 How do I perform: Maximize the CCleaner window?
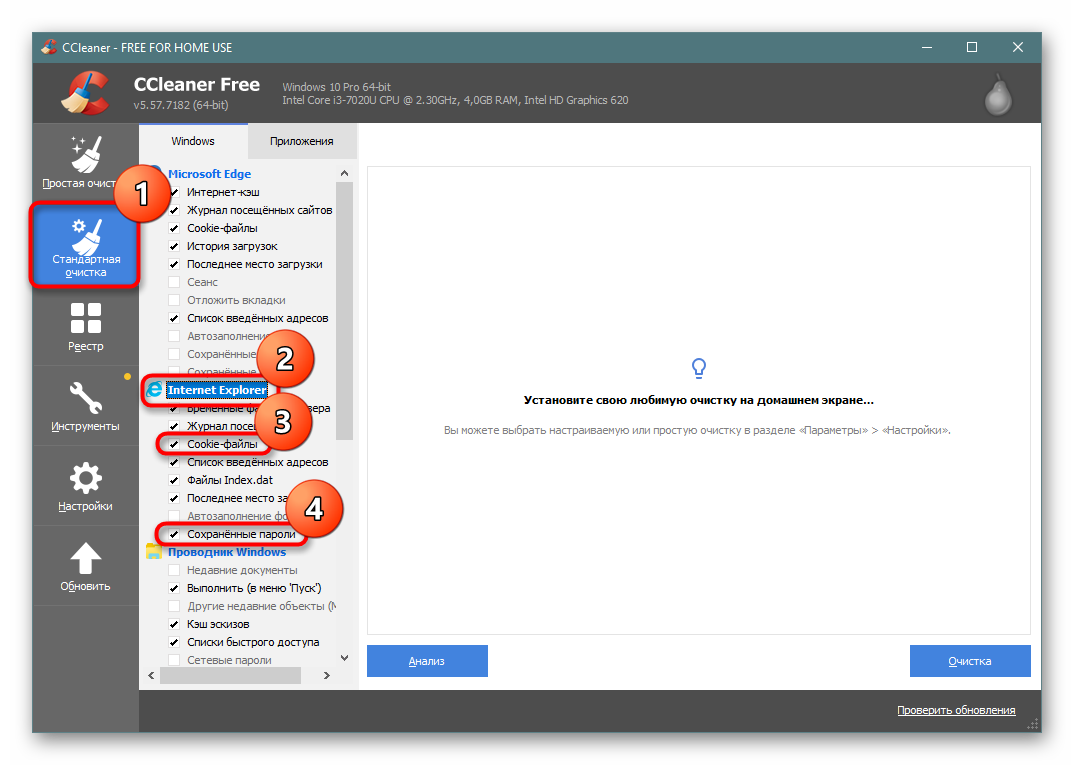tap(972, 47)
